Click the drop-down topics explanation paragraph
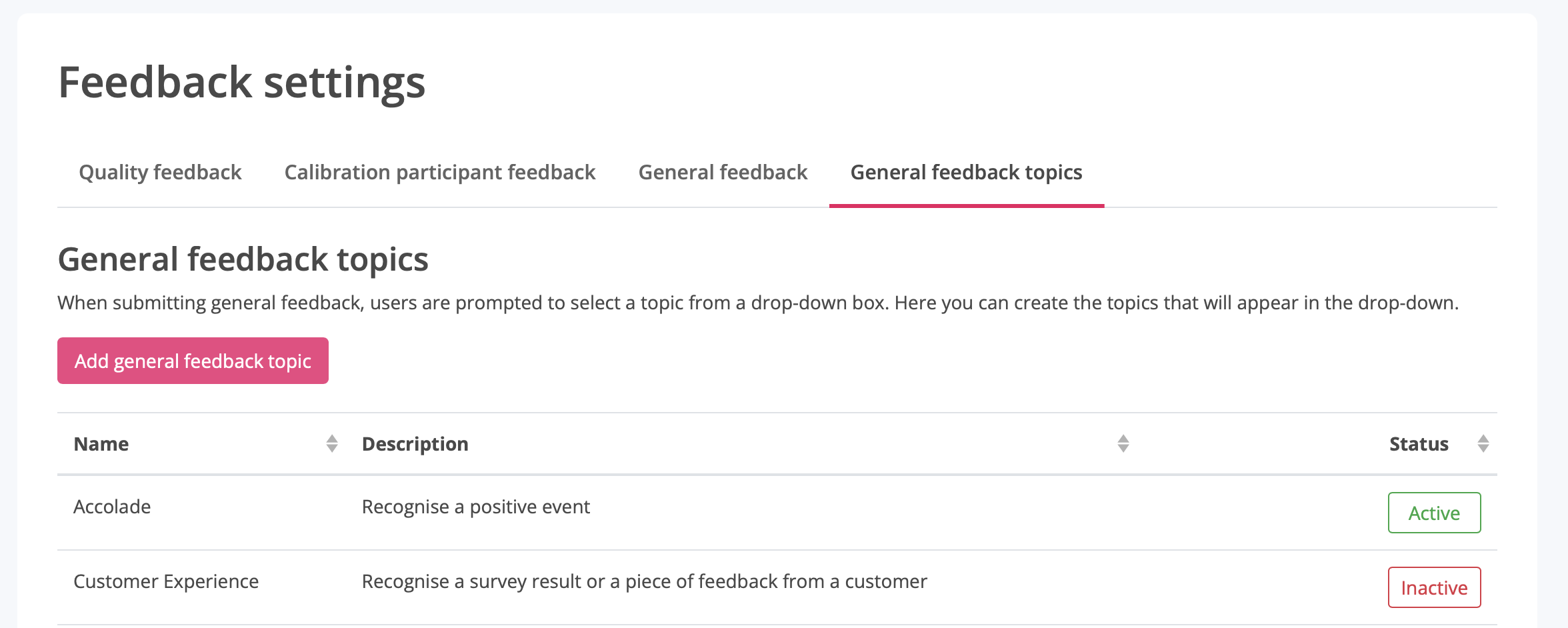The image size is (1568, 628). 757,303
